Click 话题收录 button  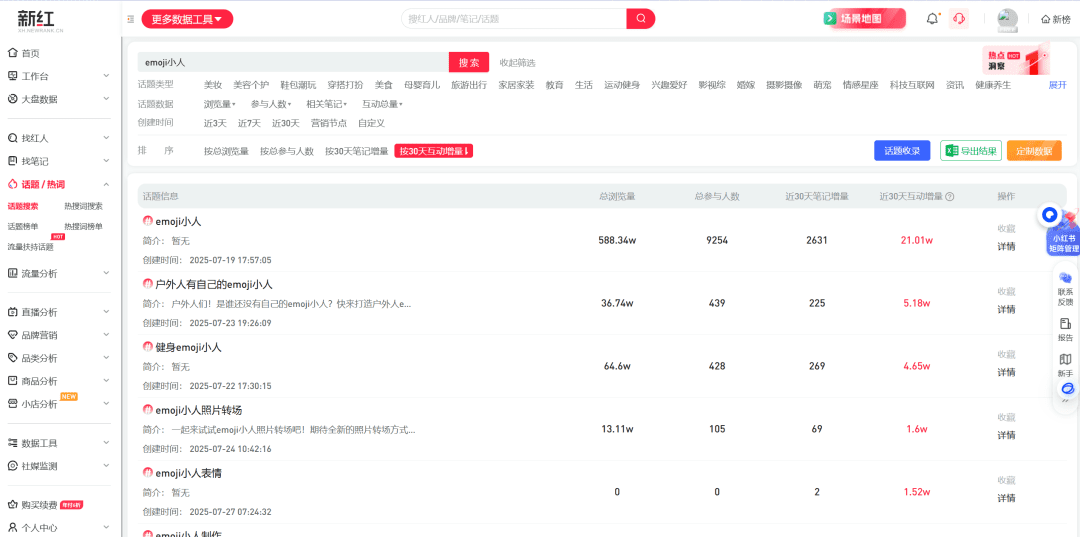pos(902,151)
